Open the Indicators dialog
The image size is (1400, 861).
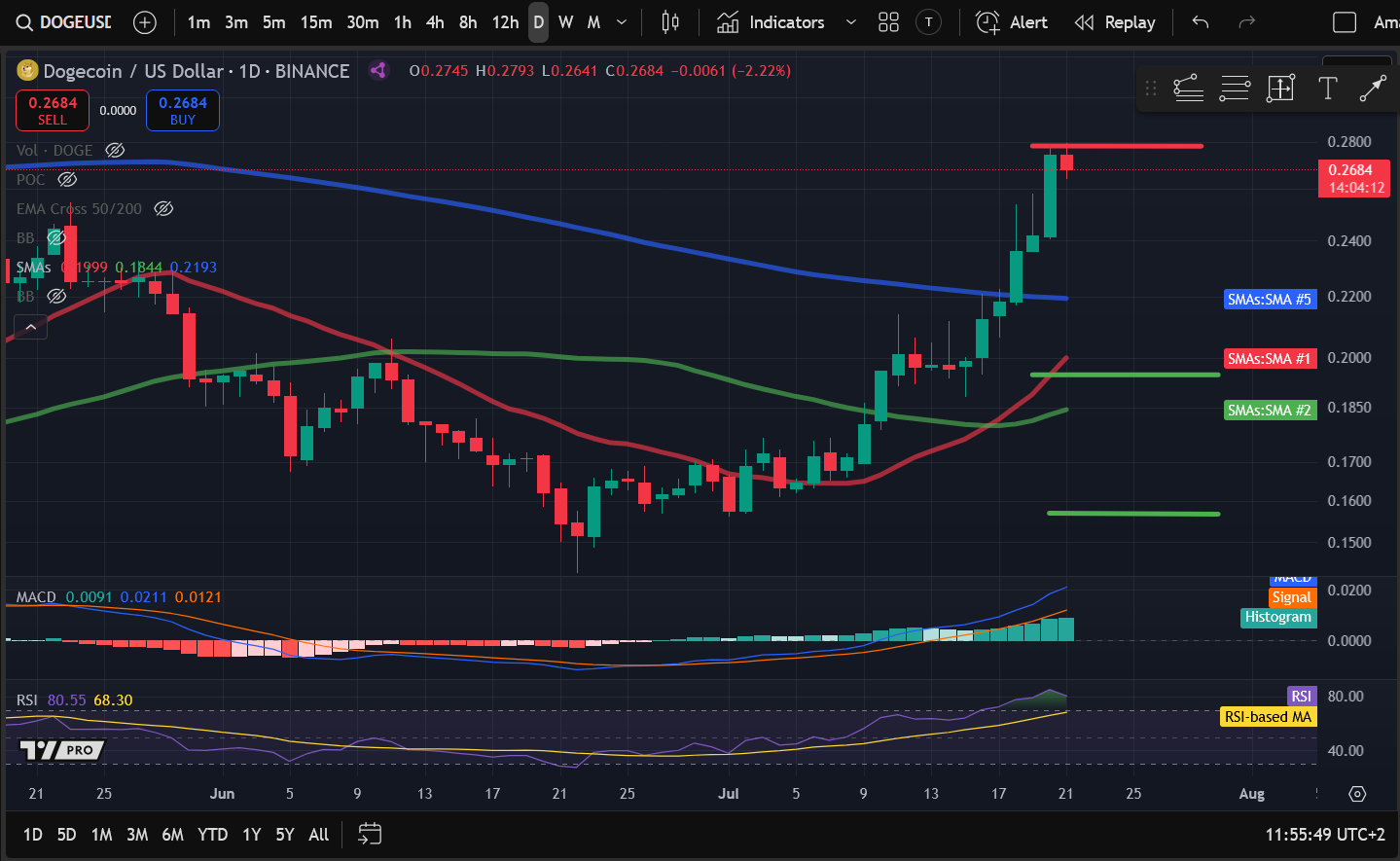pyautogui.click(x=771, y=22)
